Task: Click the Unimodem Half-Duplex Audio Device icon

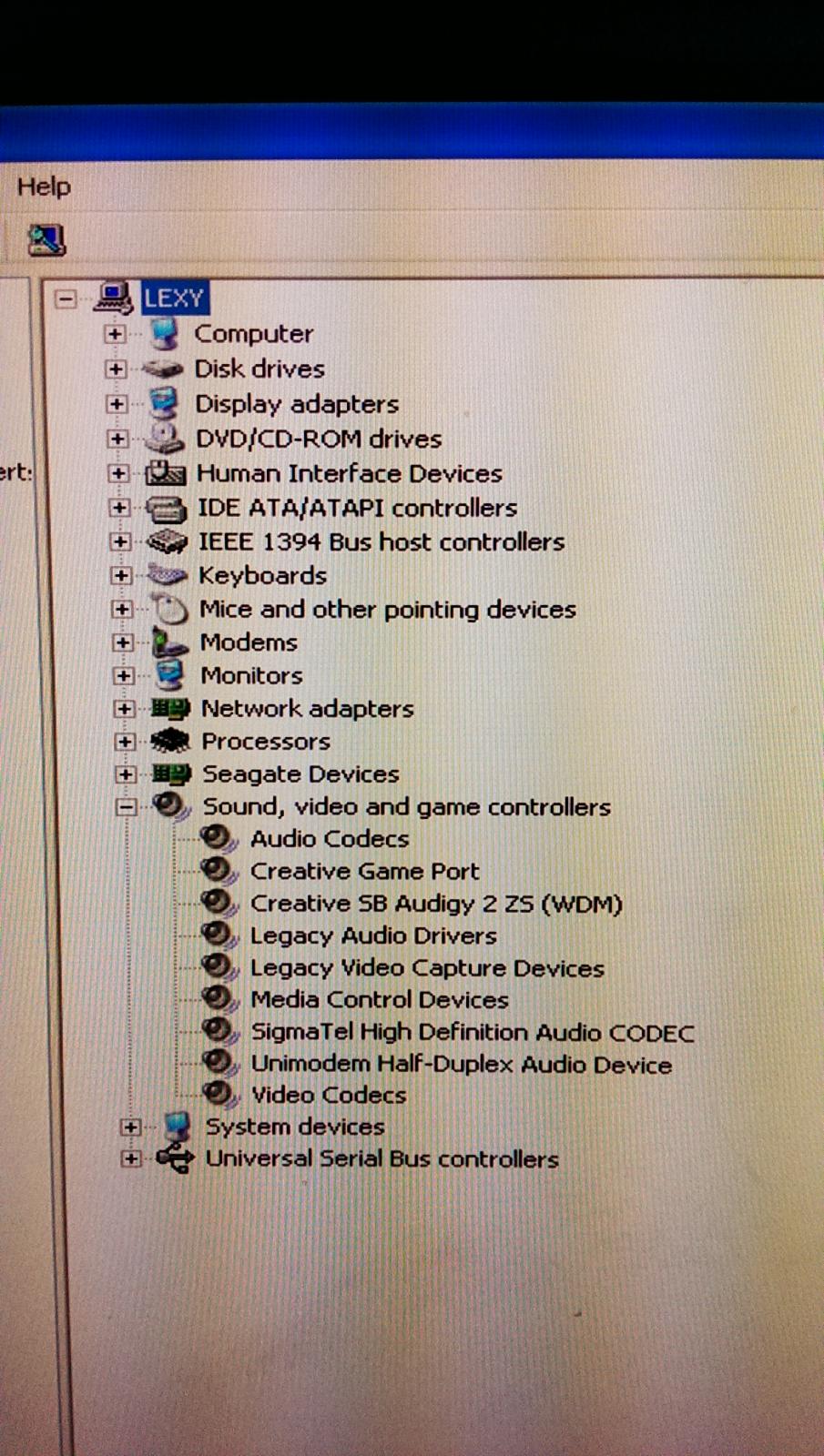Action: [x=219, y=1062]
